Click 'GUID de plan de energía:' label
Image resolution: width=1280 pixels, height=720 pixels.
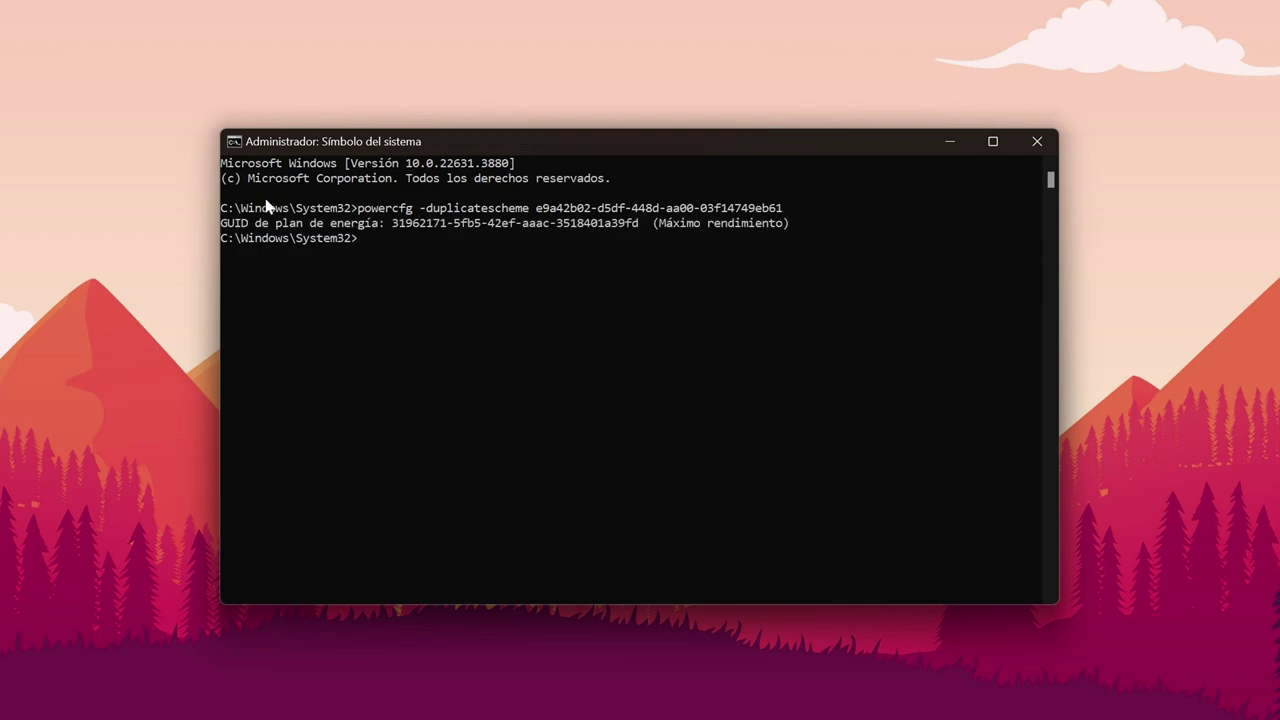pos(302,223)
